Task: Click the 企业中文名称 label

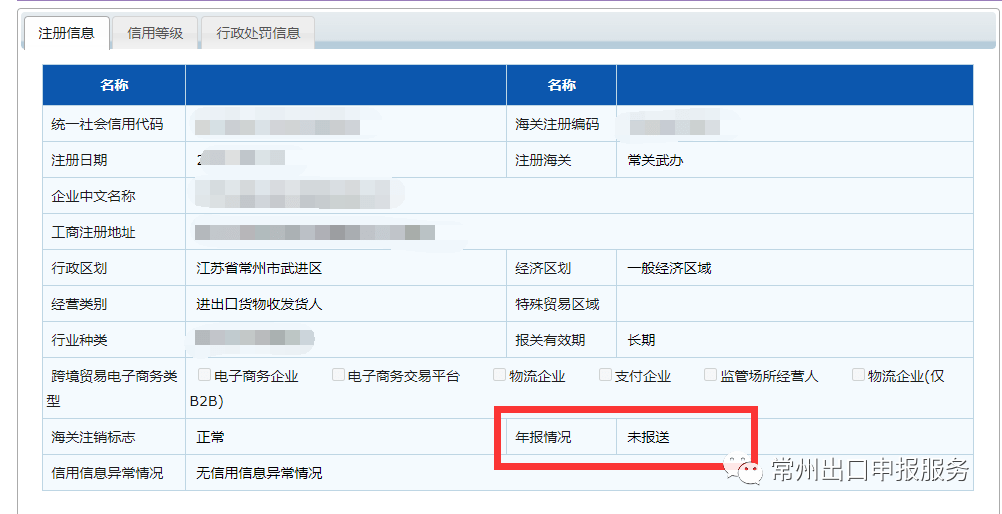Action: tap(93, 196)
